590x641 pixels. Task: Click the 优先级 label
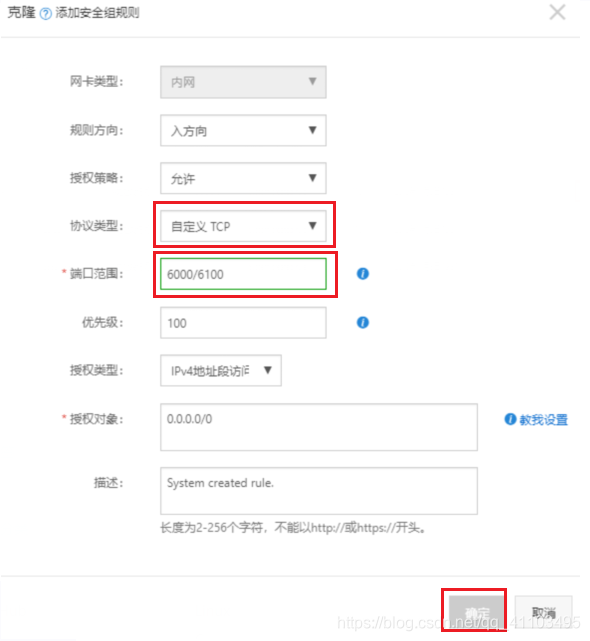click(103, 323)
